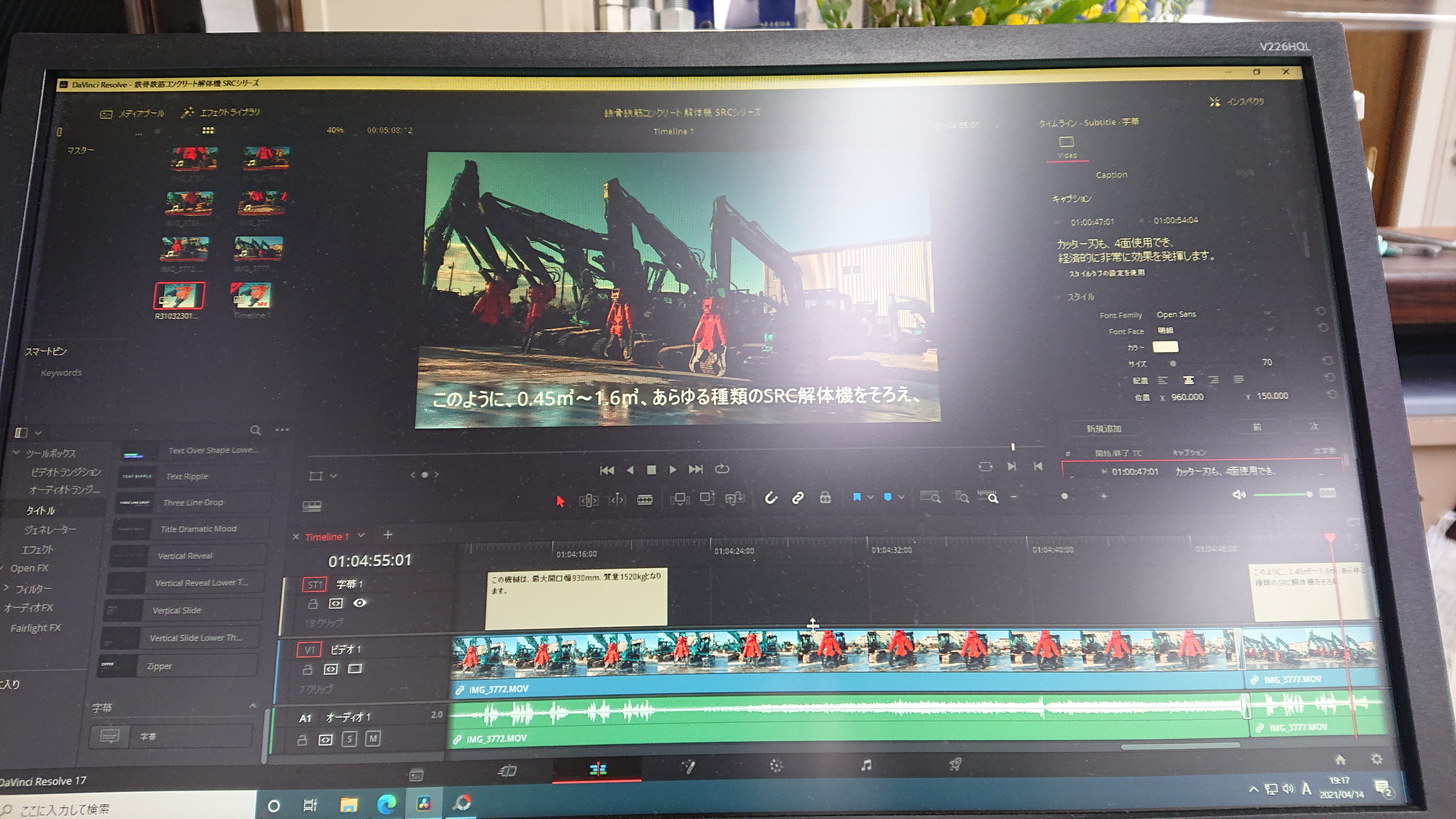Open the メディアプール panel
The width and height of the screenshot is (1456, 819).
point(132,114)
